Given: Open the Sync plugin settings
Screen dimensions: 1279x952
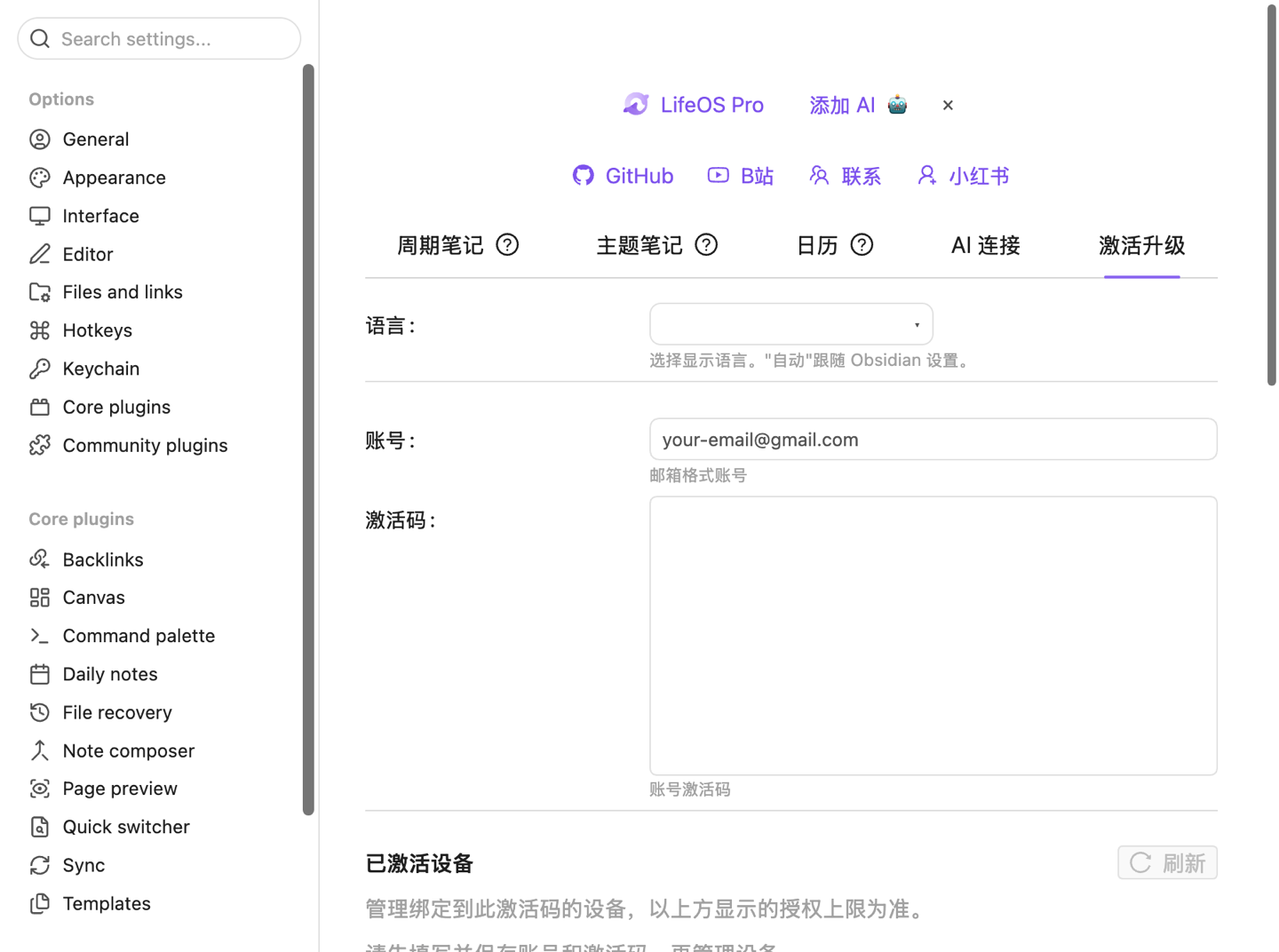Looking at the screenshot, I should pyautogui.click(x=83, y=865).
